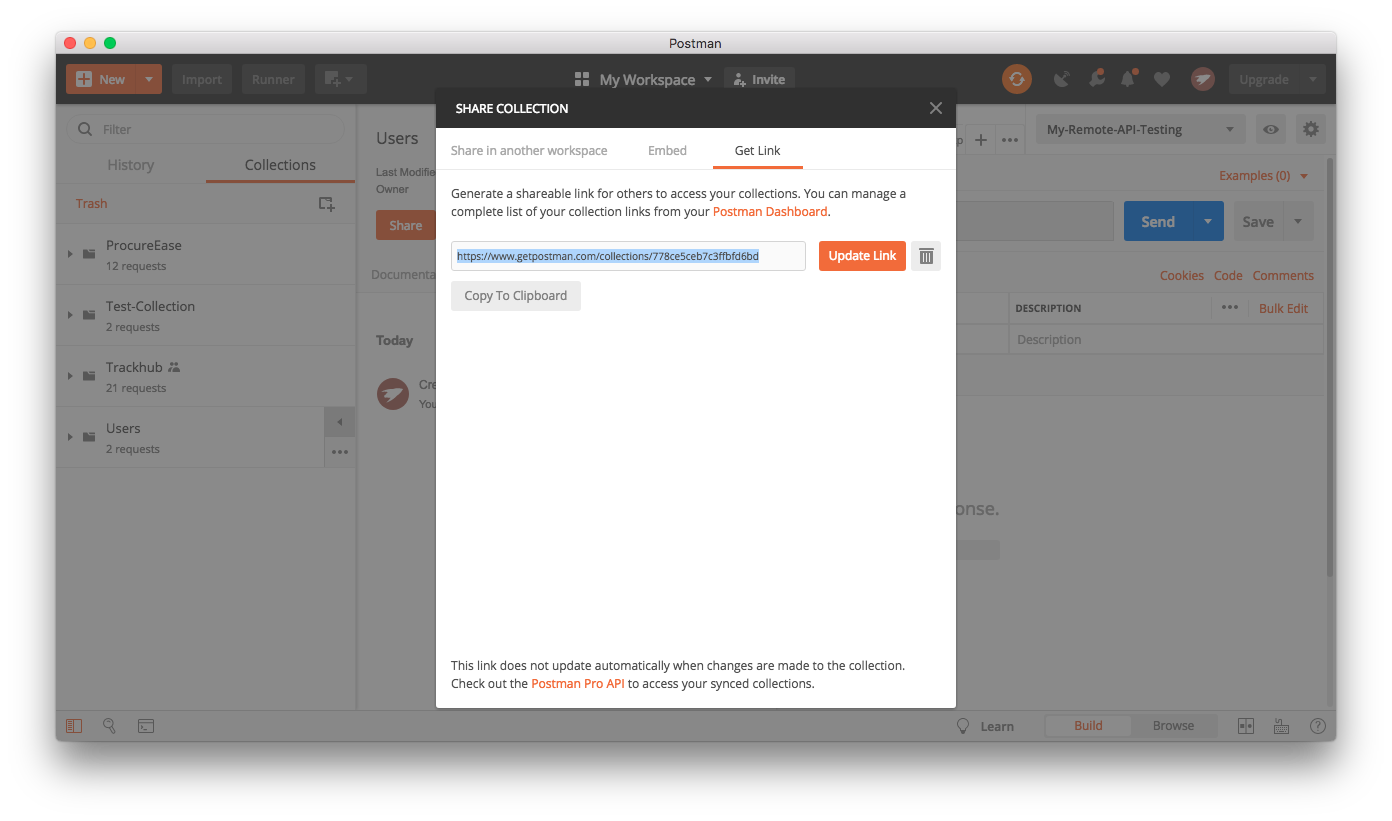This screenshot has height=821, width=1392.
Task: Click the heart favorites icon
Action: tap(1161, 78)
